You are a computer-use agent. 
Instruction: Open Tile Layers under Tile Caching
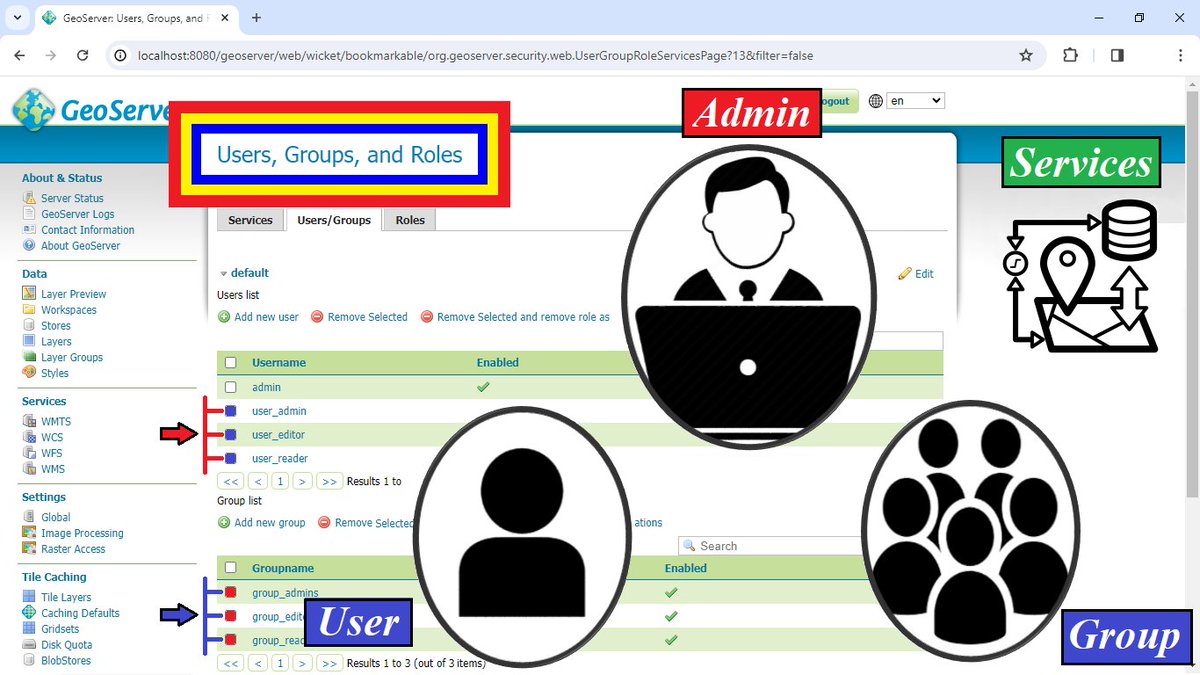(69, 596)
